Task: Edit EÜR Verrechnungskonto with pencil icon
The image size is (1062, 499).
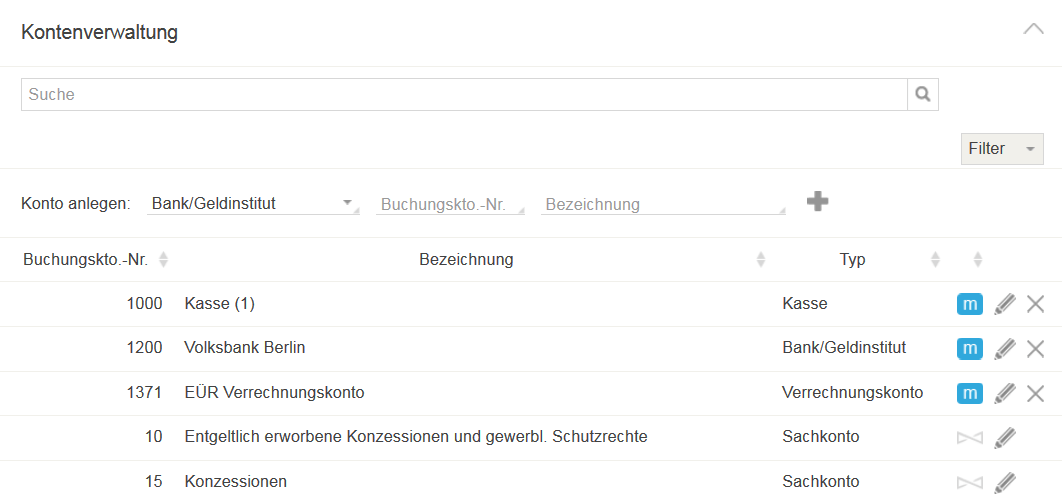Action: (x=1005, y=393)
